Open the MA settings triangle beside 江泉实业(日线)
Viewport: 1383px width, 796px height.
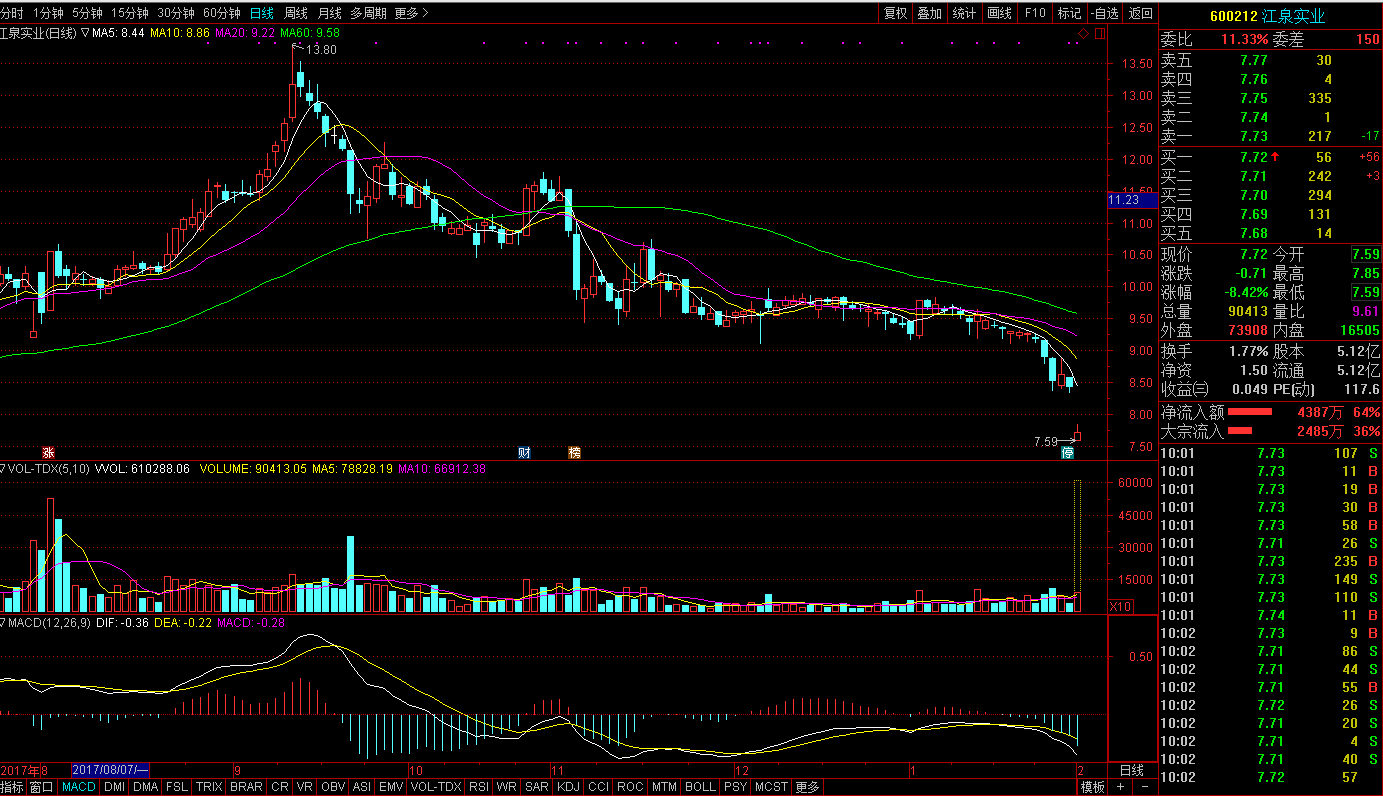click(x=85, y=33)
